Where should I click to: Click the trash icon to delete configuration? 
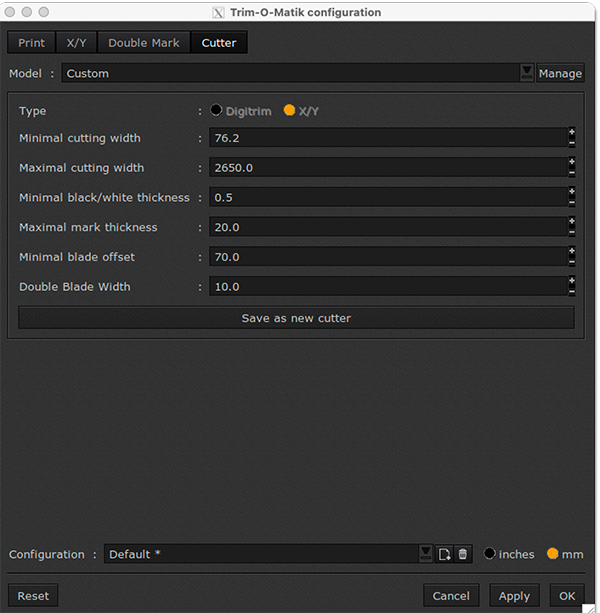(463, 554)
